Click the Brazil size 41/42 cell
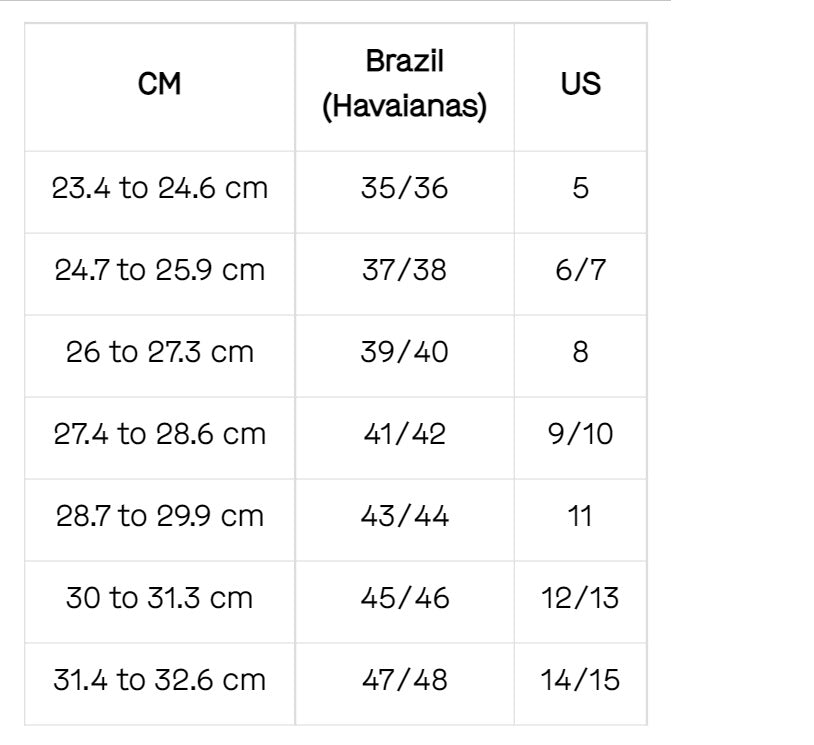814x745 pixels. tap(404, 434)
